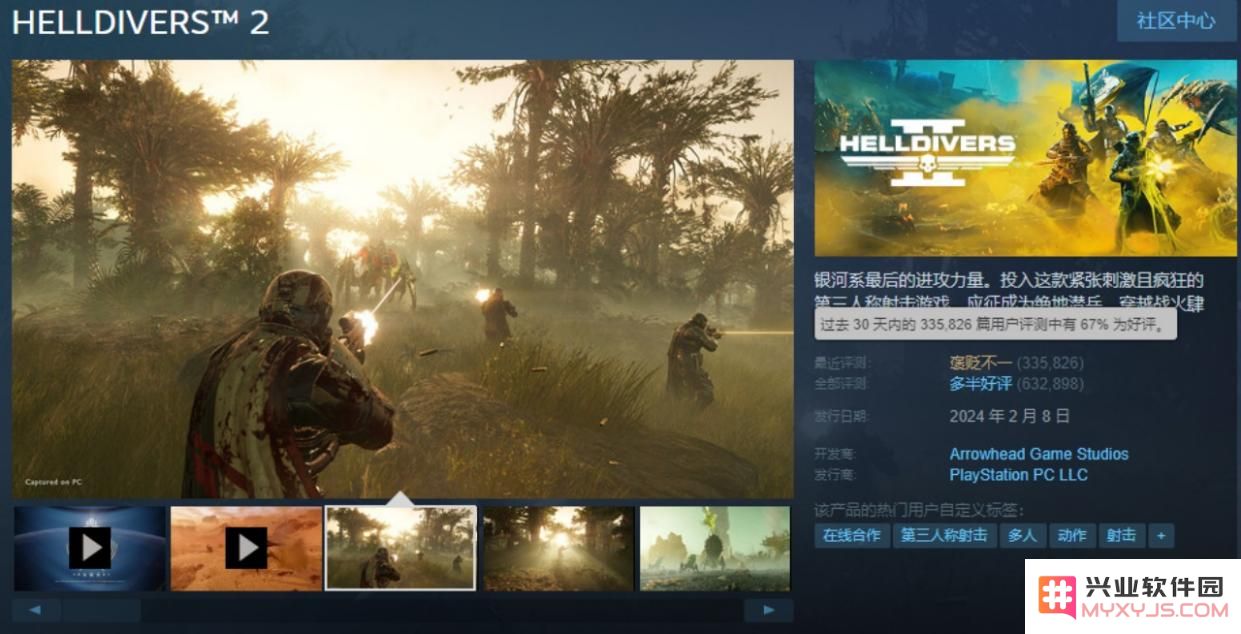Play the first trailer video thumbnail
The height and width of the screenshot is (634, 1241).
90,548
